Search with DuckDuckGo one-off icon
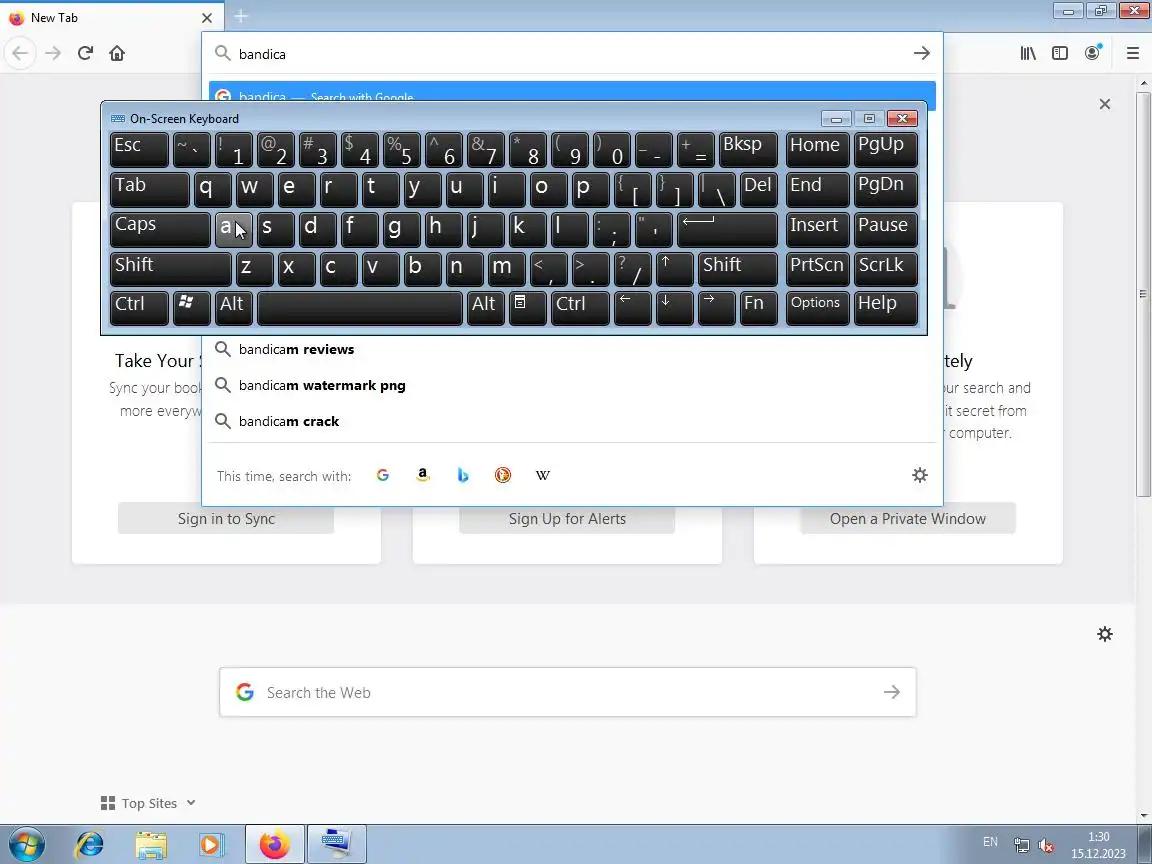The image size is (1152, 864). coord(503,475)
